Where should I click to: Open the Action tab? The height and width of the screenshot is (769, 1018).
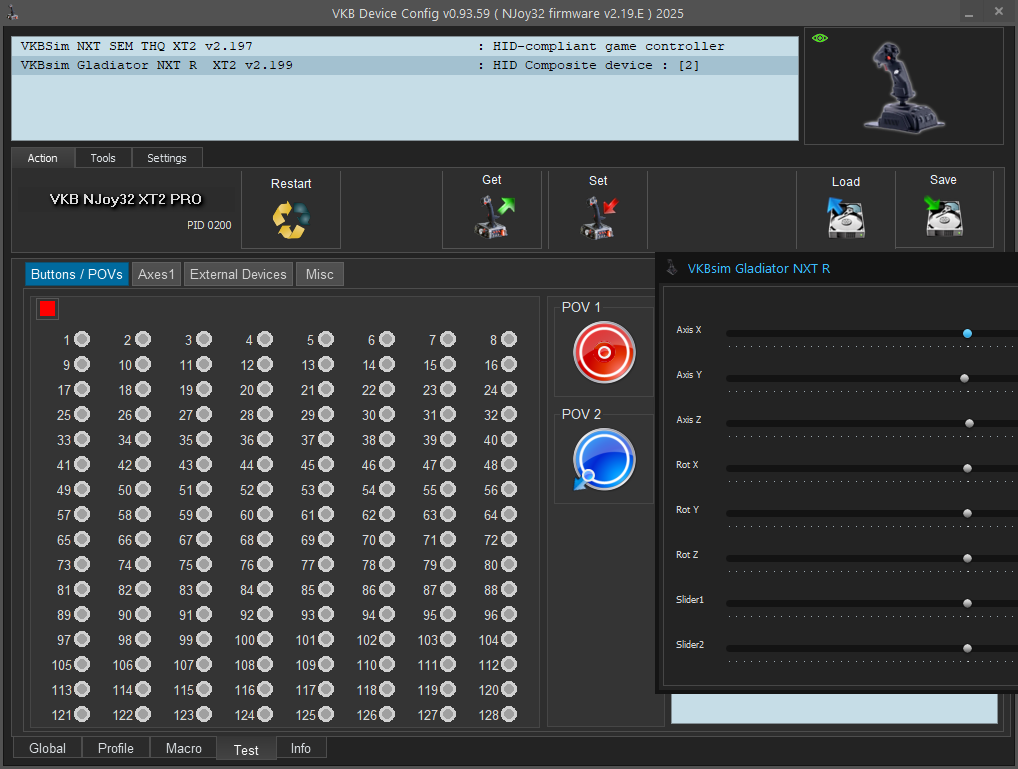pos(42,158)
